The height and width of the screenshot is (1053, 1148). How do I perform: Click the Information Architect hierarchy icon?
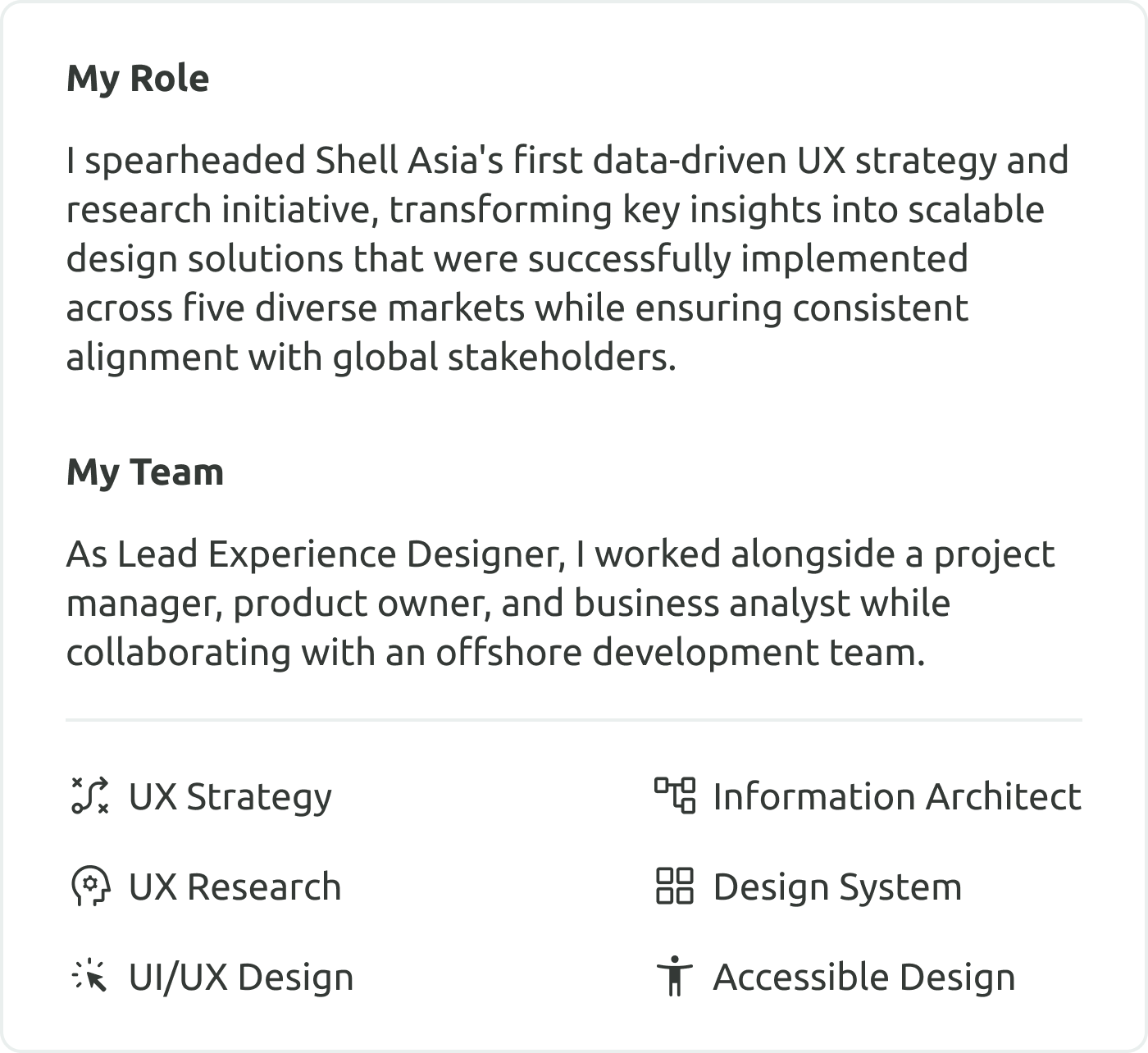674,795
